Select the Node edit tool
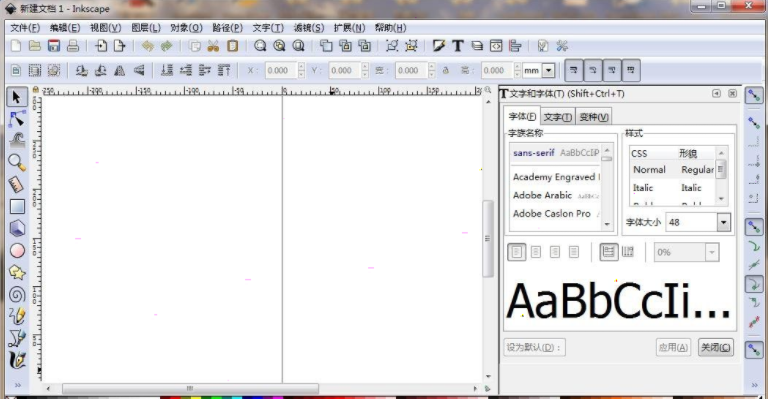This screenshot has height=399, width=768. [x=17, y=118]
